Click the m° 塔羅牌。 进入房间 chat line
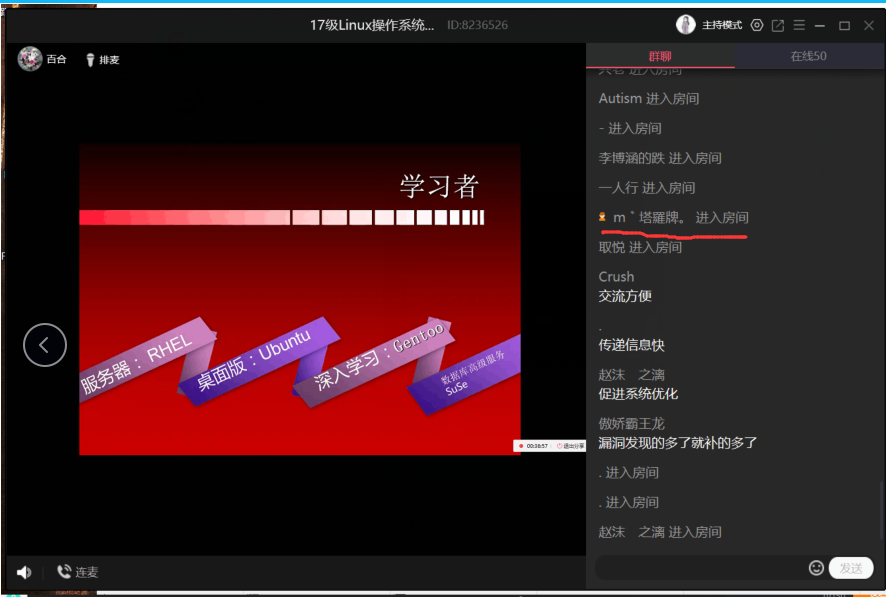This screenshot has height=597, width=886. [x=674, y=217]
